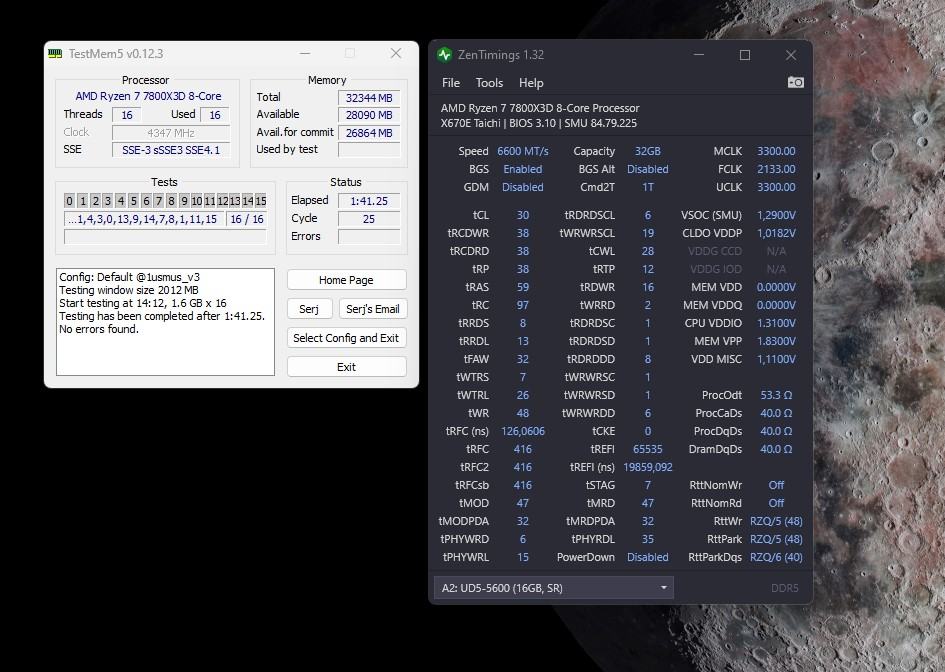Click the Elapsed 1:41.25 field
945x672 pixels.
tap(369, 201)
